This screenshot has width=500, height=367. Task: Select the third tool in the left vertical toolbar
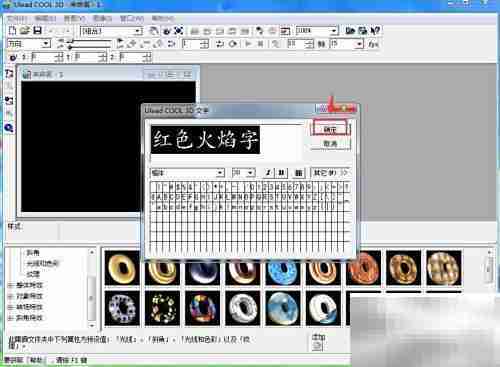click(9, 100)
